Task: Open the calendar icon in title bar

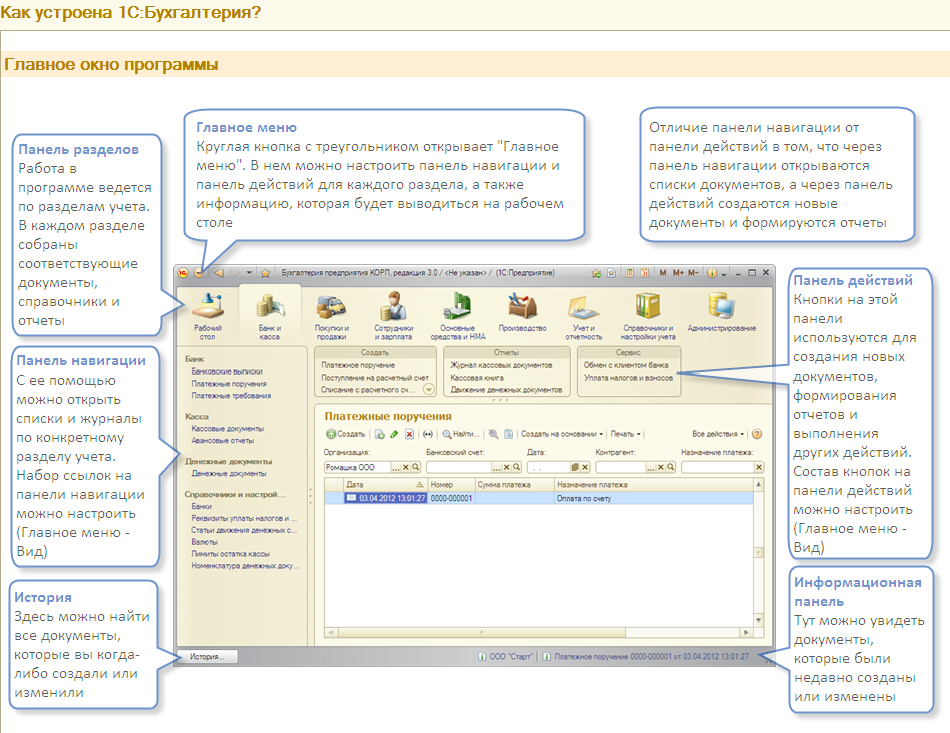Action: click(x=645, y=273)
